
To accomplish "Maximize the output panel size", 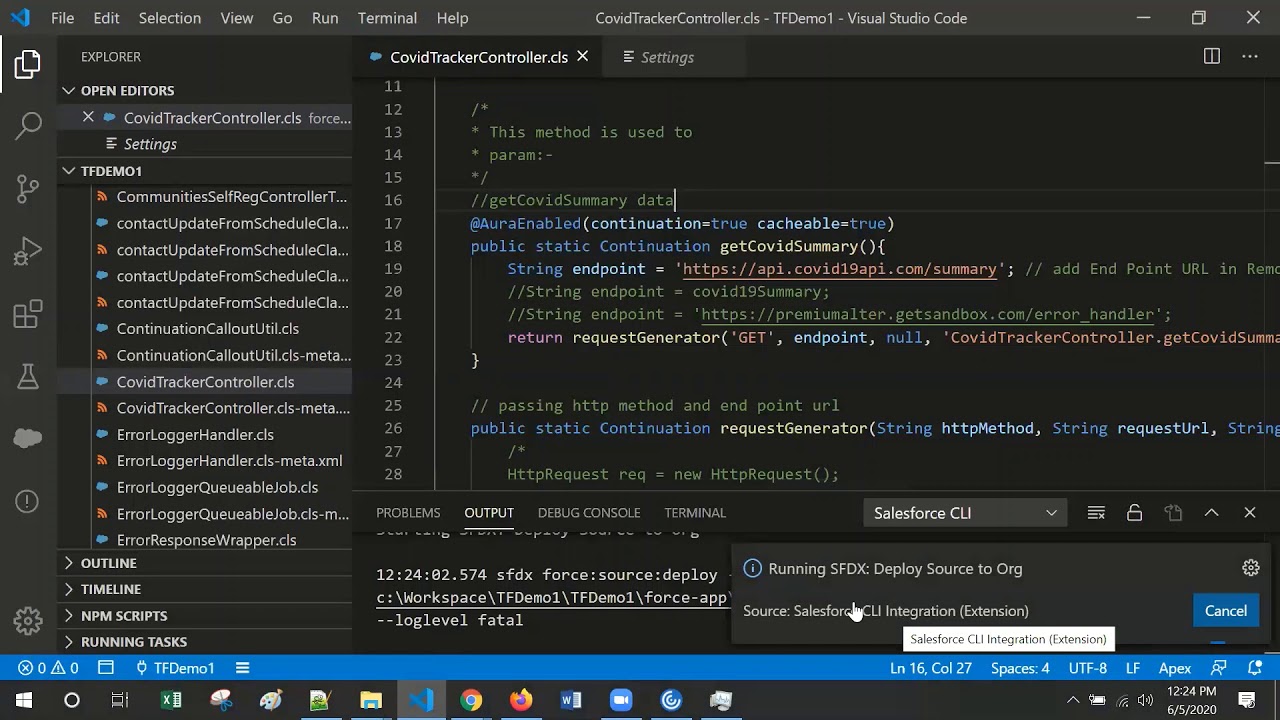I will [1211, 513].
